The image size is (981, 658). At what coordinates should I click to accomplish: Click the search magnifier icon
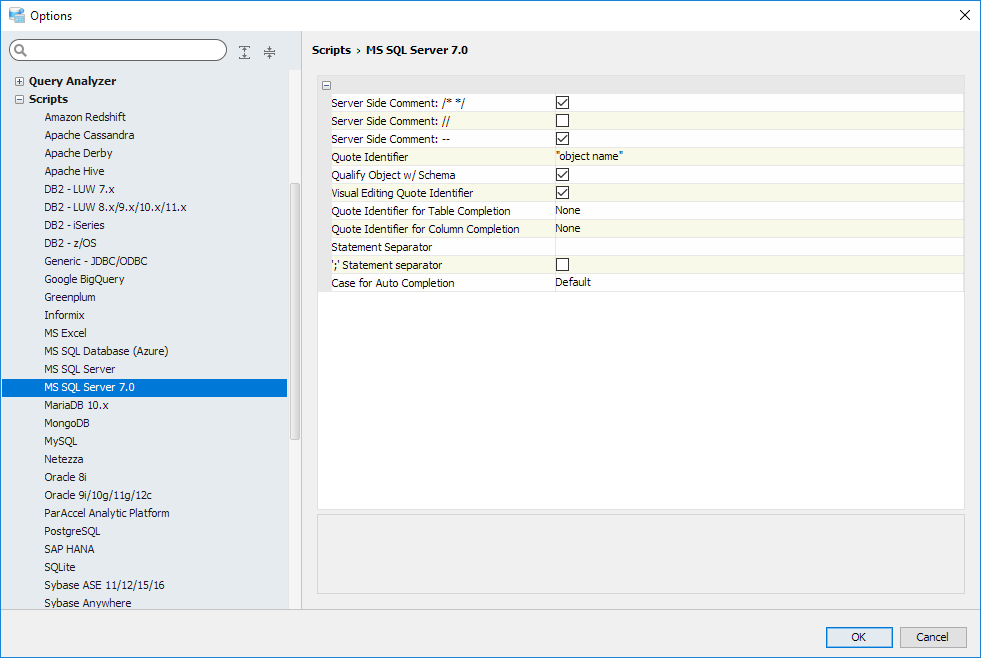coord(20,51)
